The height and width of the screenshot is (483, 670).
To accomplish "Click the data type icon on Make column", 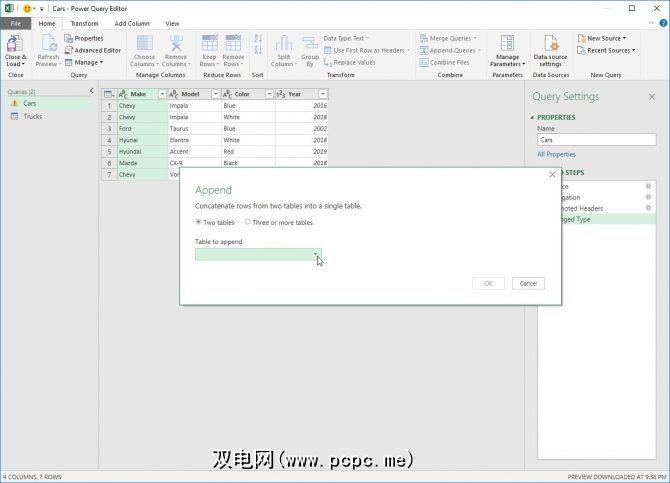I will click(123, 94).
